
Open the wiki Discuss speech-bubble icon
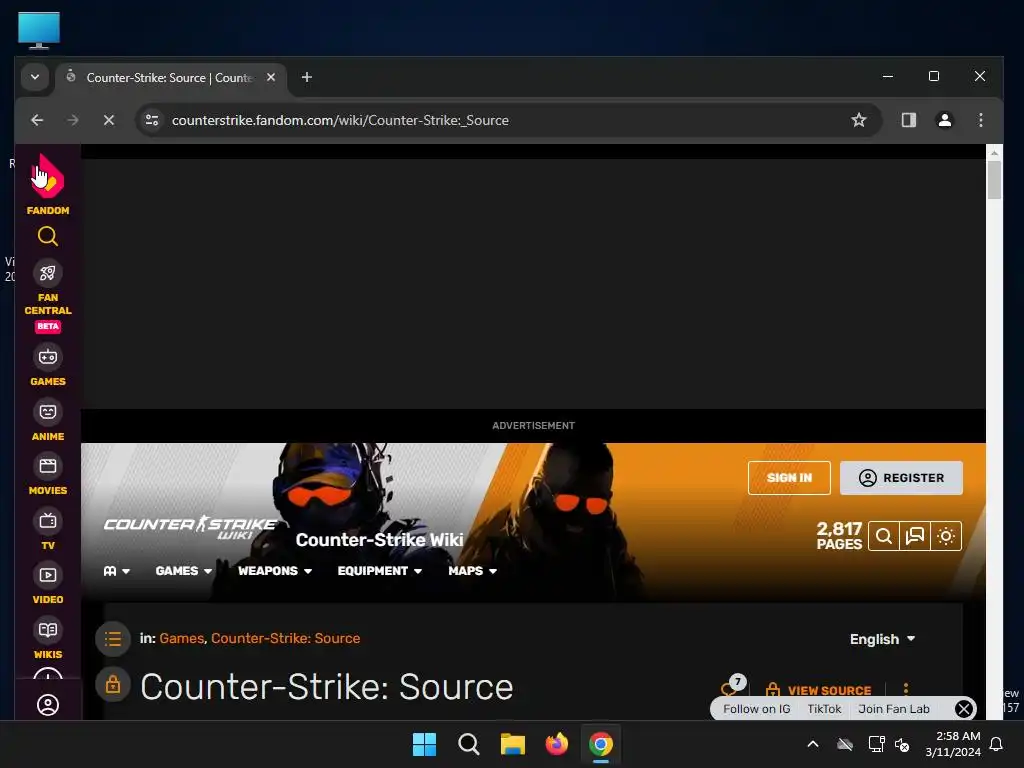[x=915, y=536]
